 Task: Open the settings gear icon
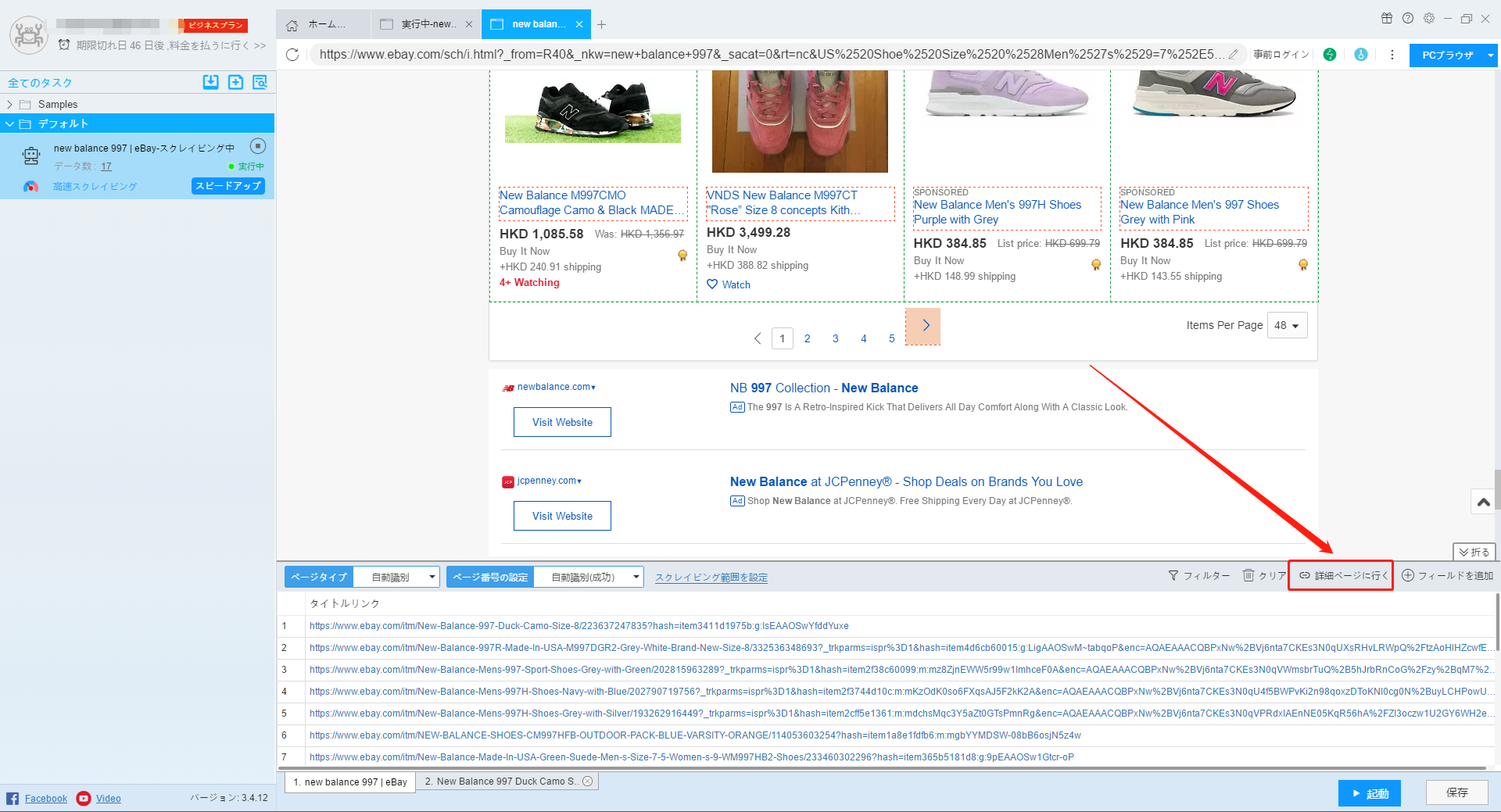[x=1429, y=18]
